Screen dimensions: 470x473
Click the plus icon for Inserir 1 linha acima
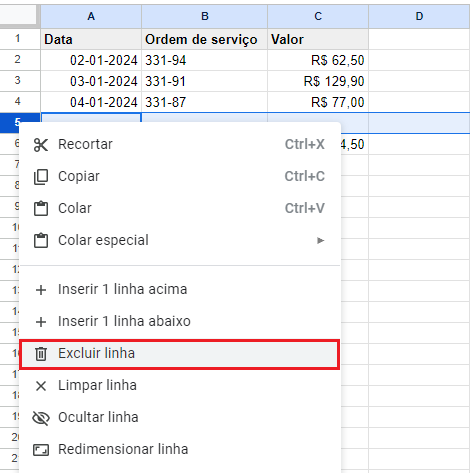[41, 290]
